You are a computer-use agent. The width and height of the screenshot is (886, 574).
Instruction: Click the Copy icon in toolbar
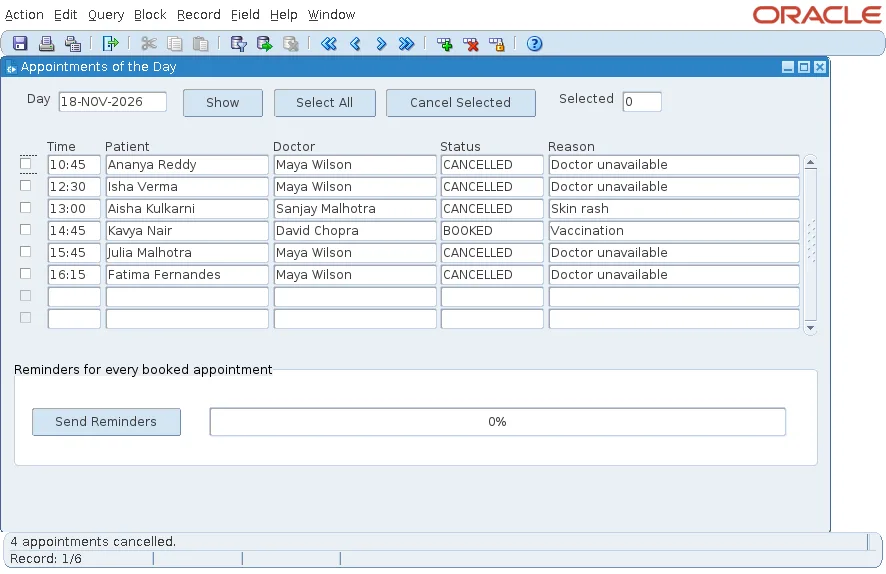point(175,44)
